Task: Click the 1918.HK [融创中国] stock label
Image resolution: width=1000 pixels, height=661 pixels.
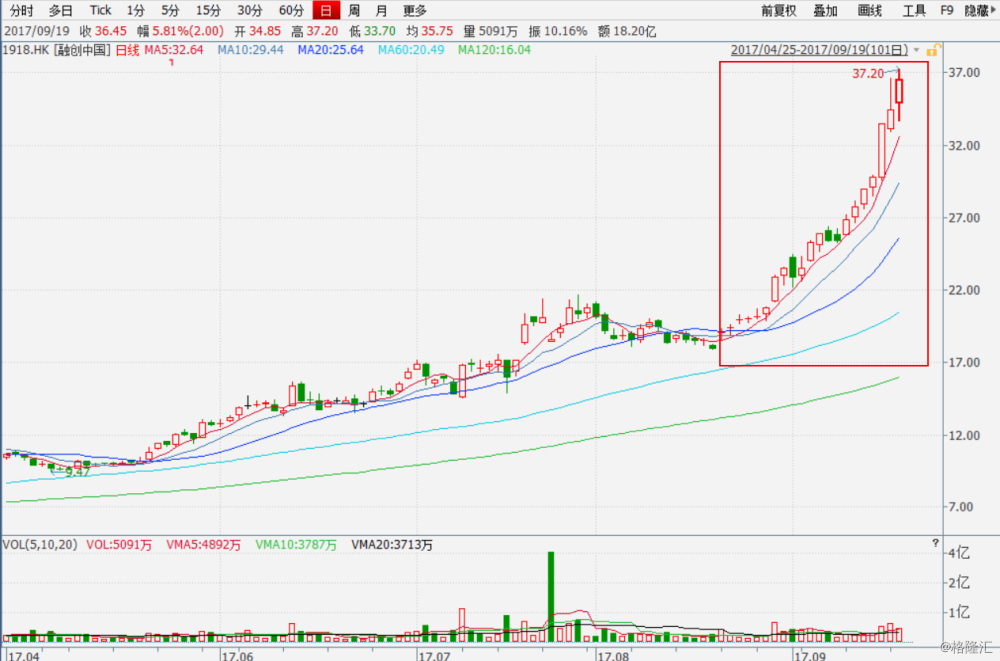Action: [x=56, y=50]
